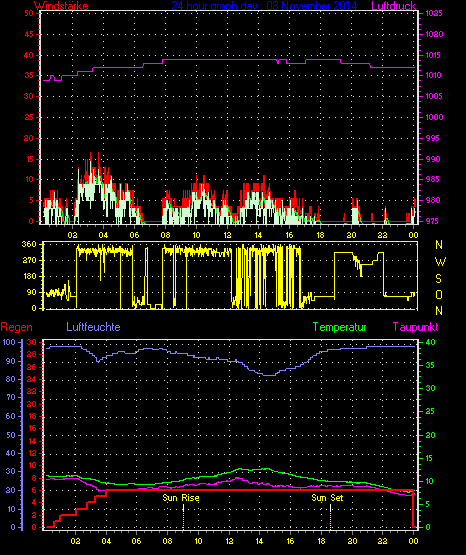
Task: Click red 50 on the Windstärke axis
Action: point(29,13)
